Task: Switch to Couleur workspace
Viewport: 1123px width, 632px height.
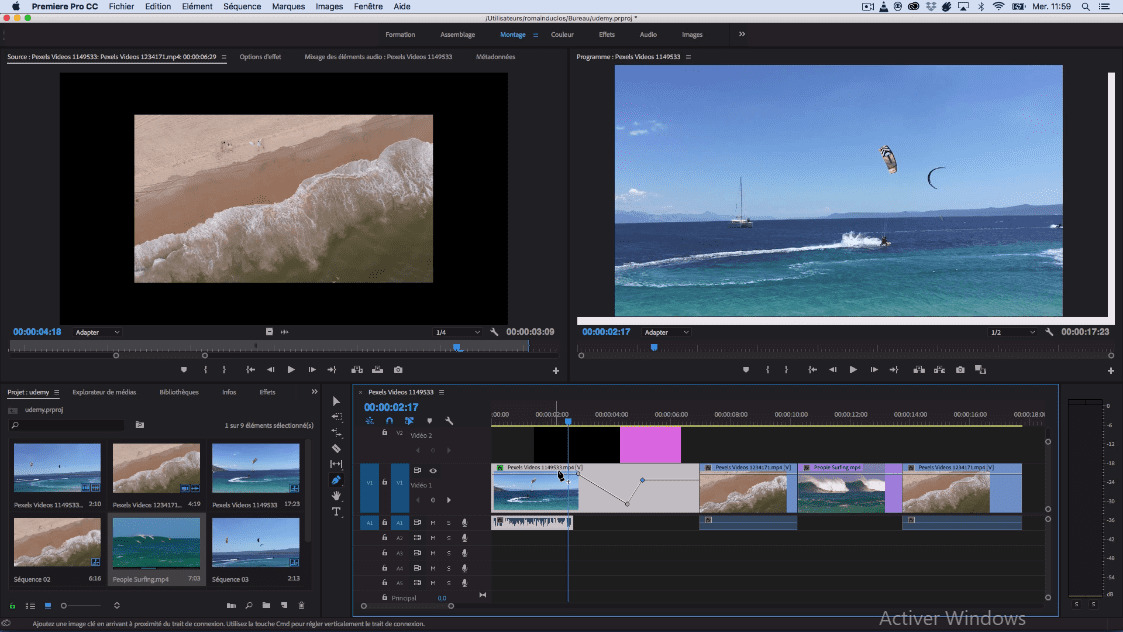Action: 562,34
